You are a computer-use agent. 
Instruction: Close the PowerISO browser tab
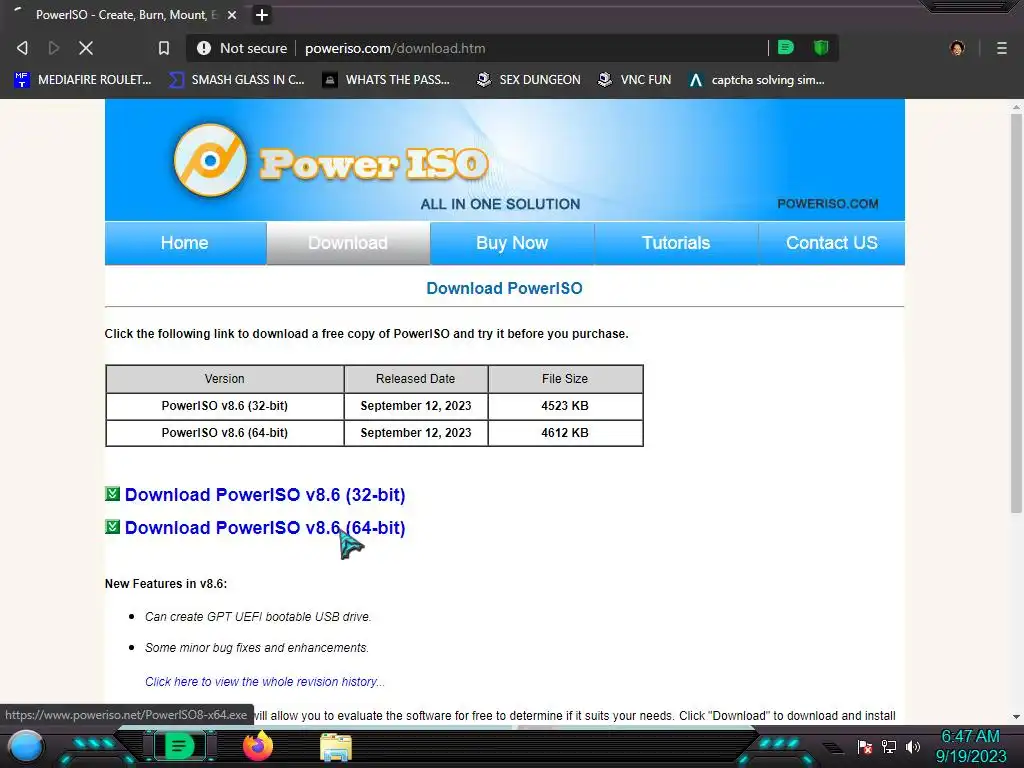pyautogui.click(x=232, y=15)
